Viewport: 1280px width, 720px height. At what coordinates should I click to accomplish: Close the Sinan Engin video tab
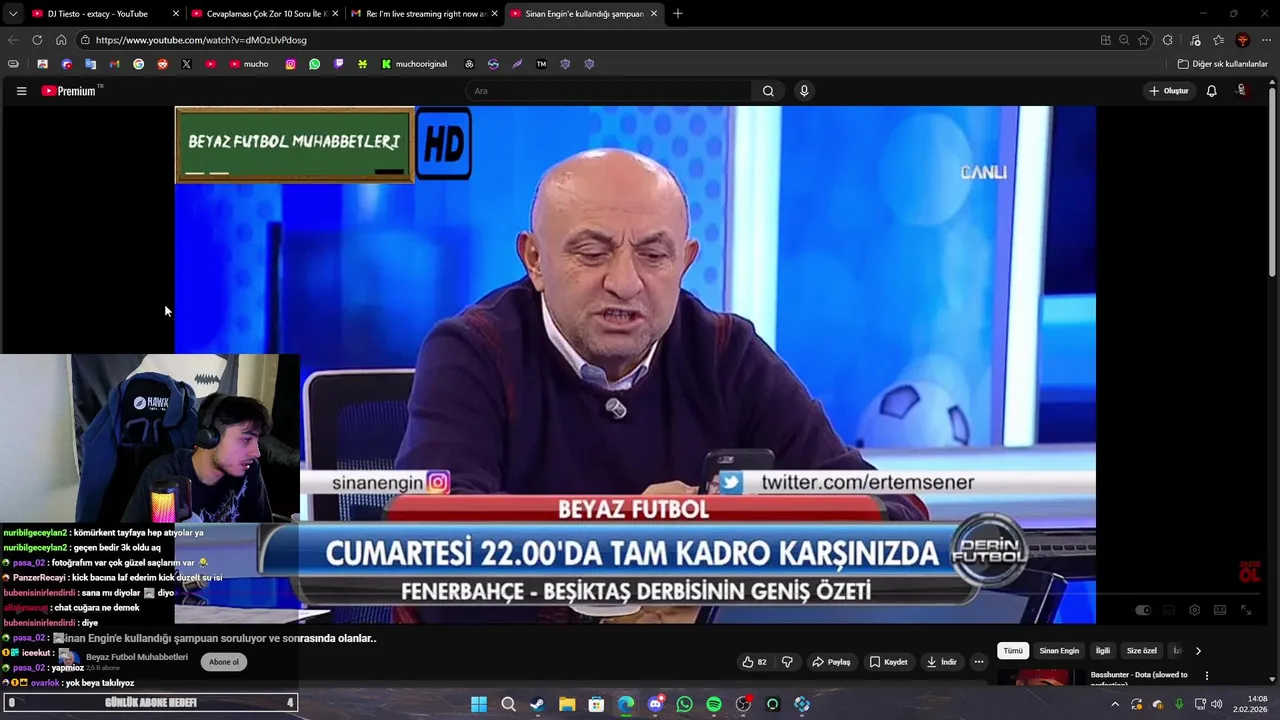tap(654, 14)
